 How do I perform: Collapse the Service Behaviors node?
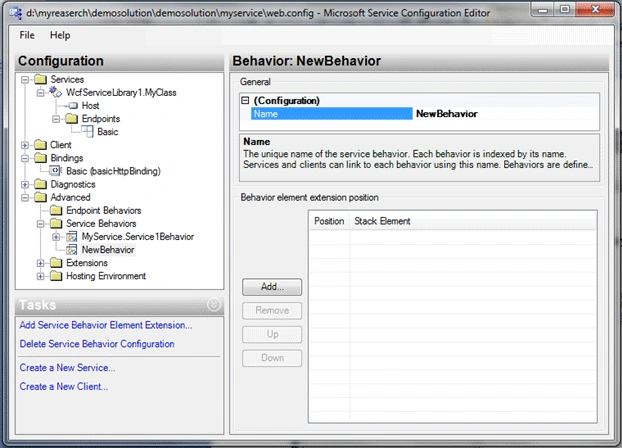click(x=40, y=224)
